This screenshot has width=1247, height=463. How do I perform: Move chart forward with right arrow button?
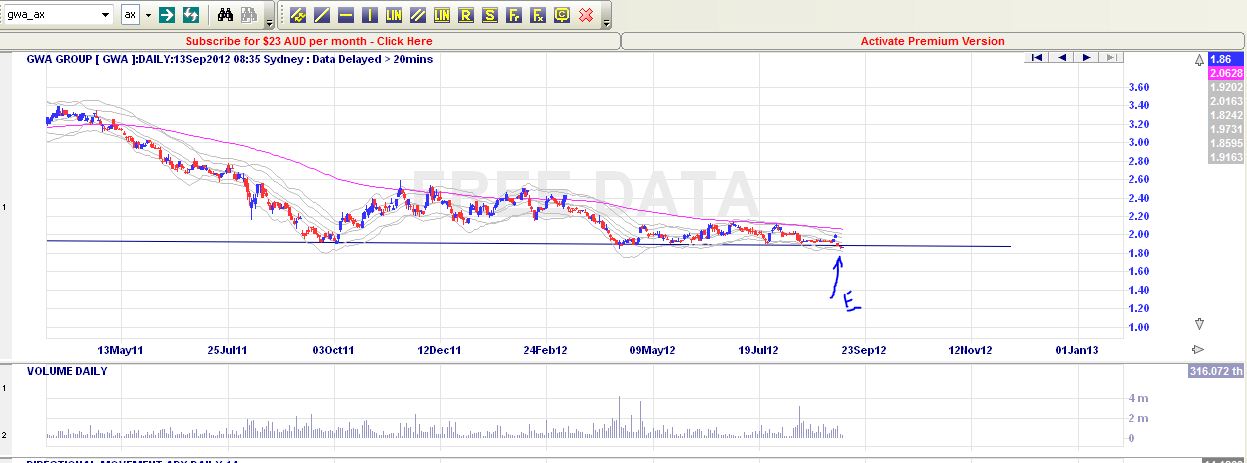click(x=1085, y=57)
